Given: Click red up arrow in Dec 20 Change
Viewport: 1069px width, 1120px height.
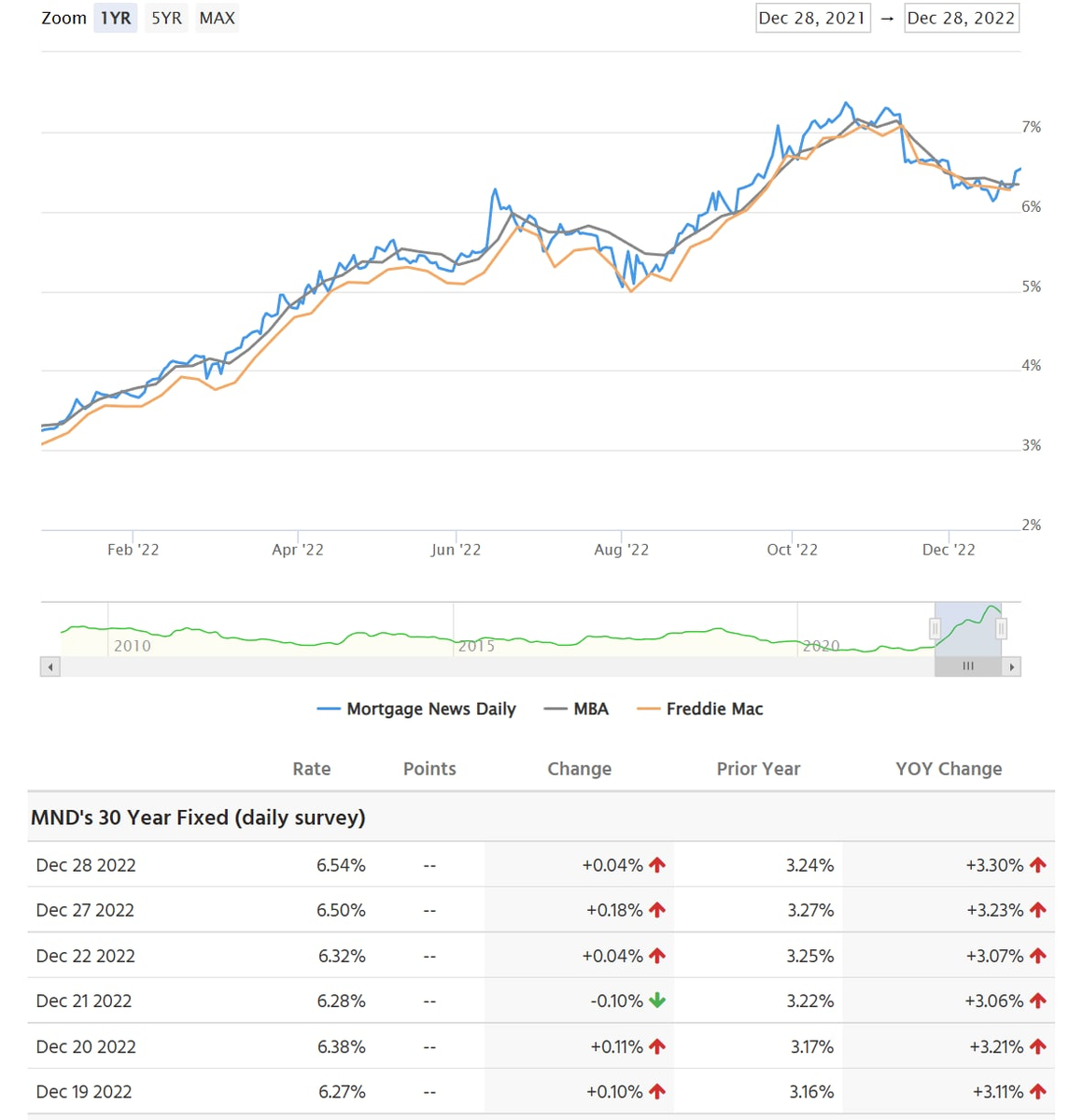Looking at the screenshot, I should point(657,1046).
